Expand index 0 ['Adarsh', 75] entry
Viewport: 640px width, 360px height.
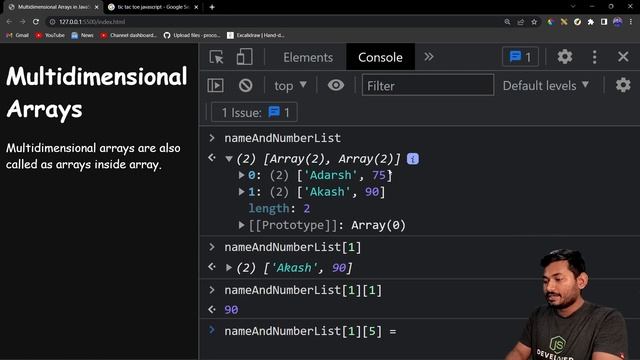(x=241, y=175)
